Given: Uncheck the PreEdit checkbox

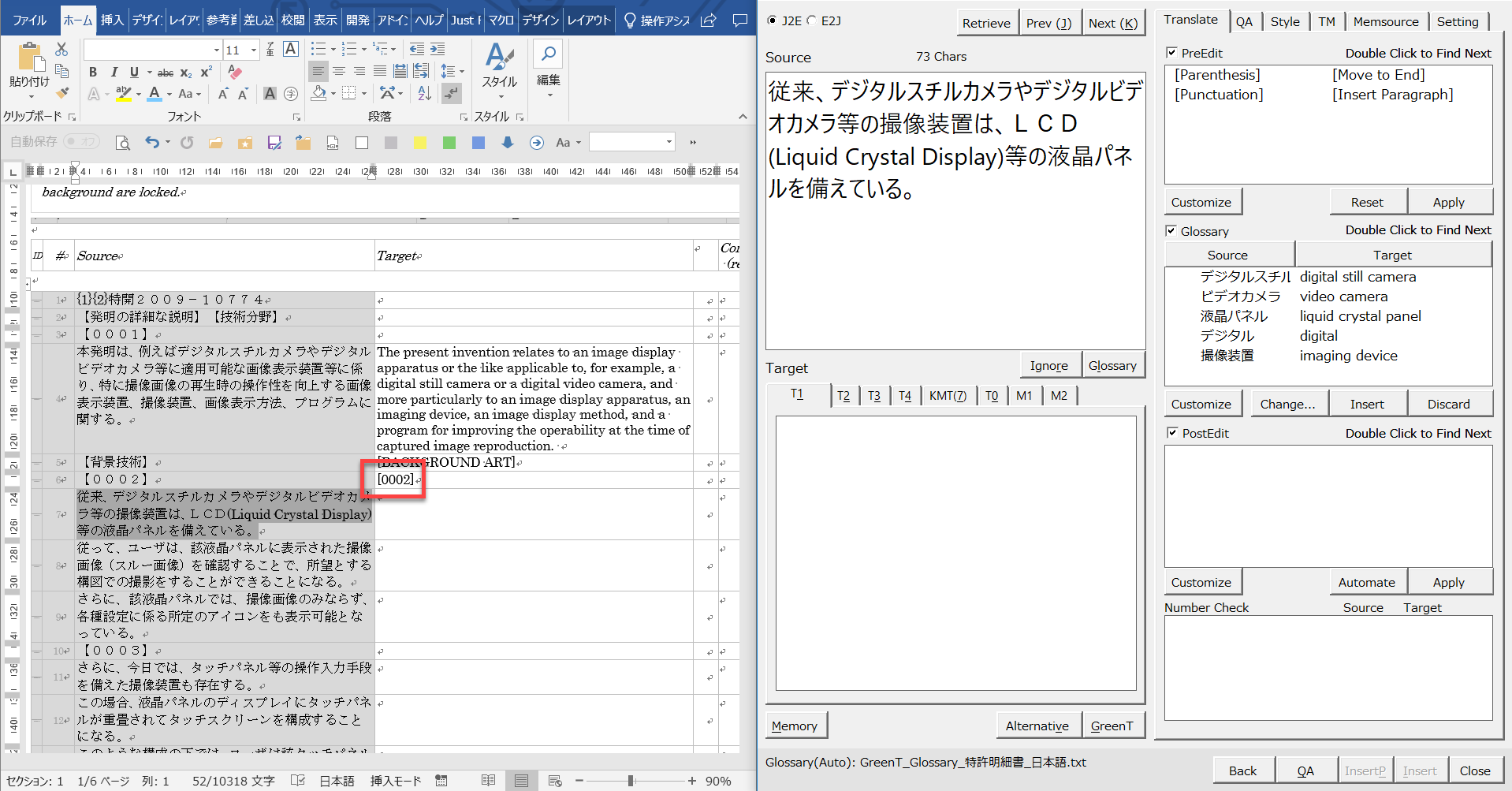Looking at the screenshot, I should [1171, 53].
